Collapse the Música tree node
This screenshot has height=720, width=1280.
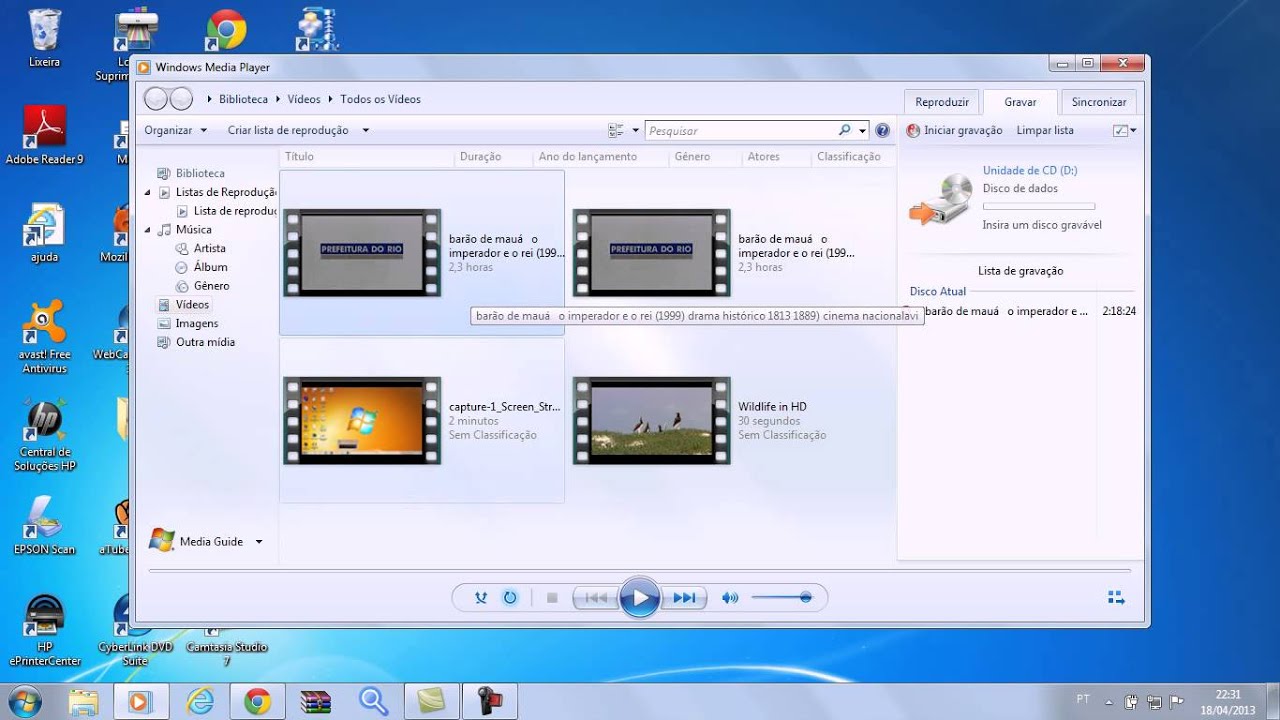[149, 230]
